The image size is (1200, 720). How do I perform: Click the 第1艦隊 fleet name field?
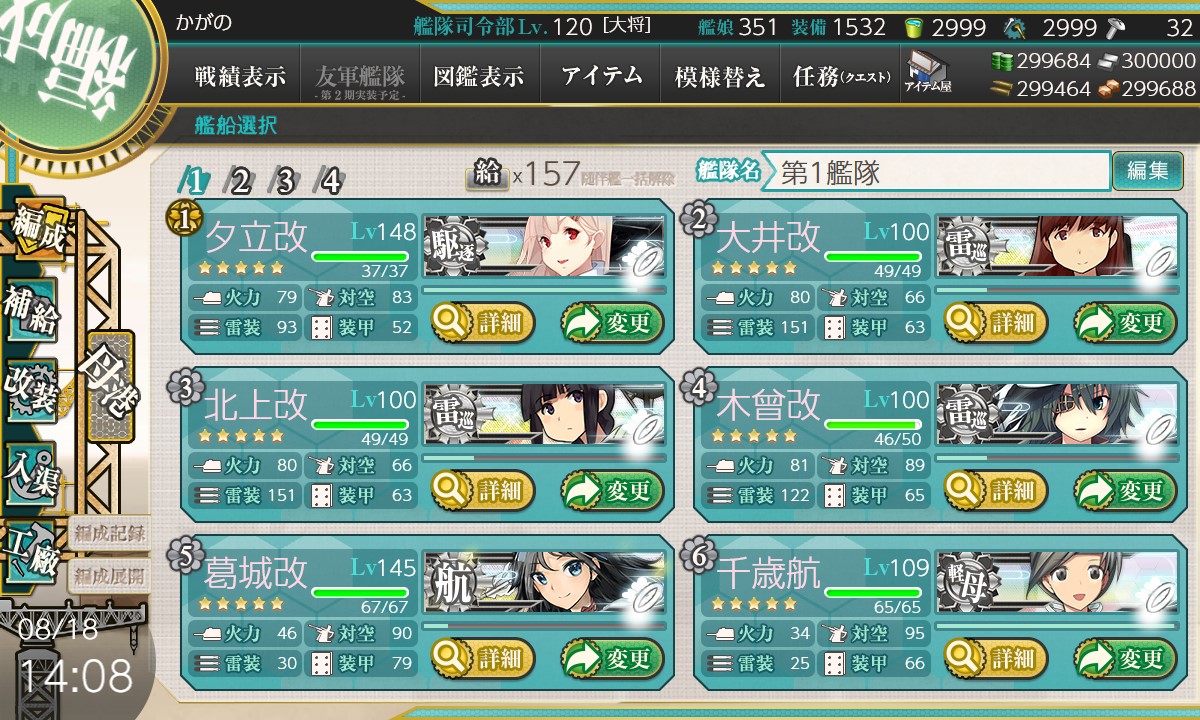click(935, 171)
